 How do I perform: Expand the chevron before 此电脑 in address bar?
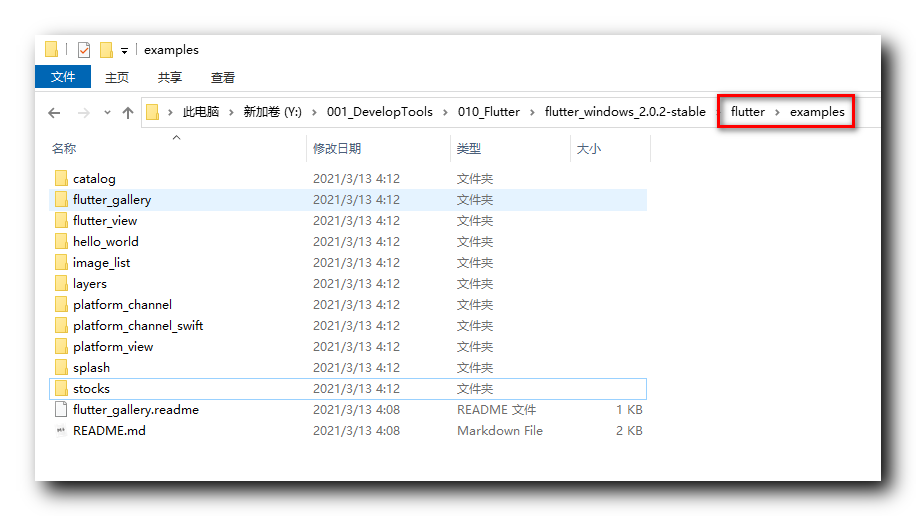170,112
